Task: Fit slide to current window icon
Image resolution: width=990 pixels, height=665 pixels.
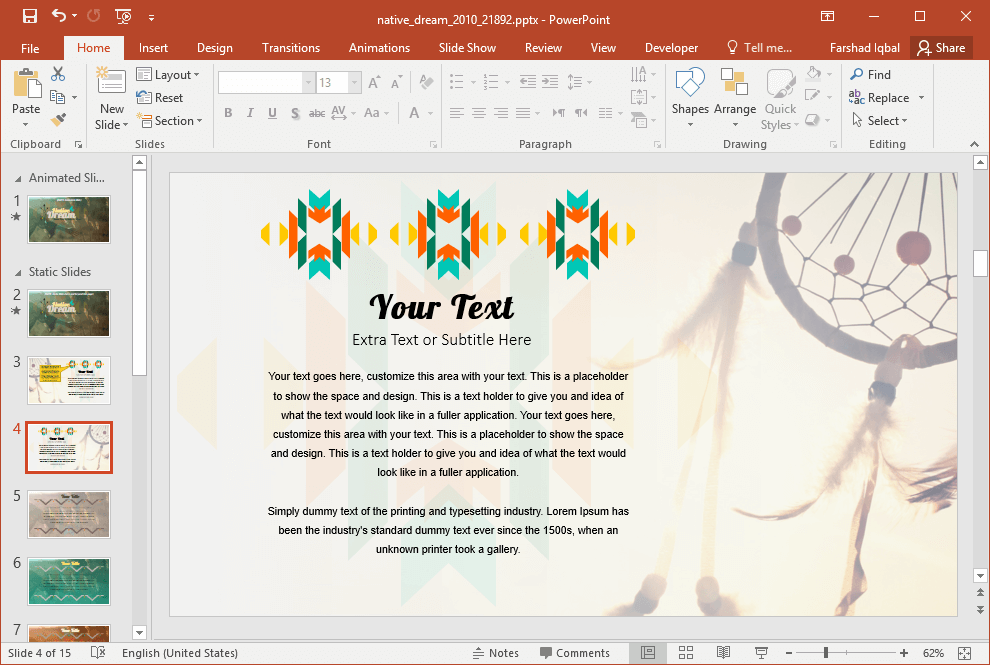Action: [964, 653]
